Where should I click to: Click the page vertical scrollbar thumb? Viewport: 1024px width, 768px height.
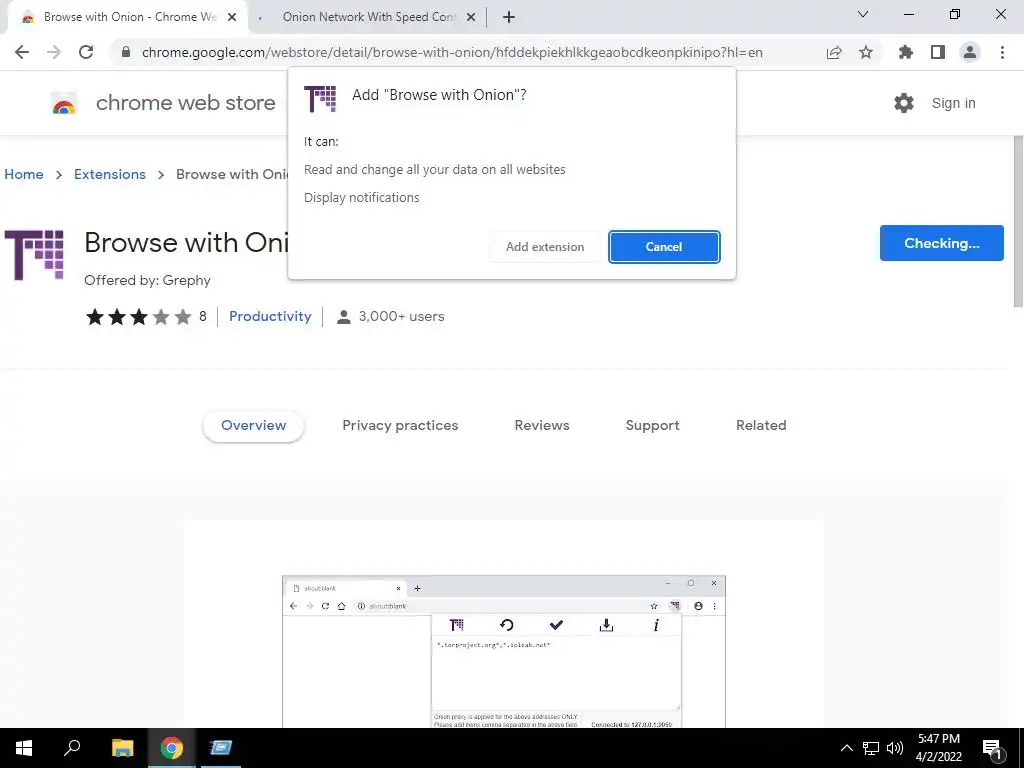pyautogui.click(x=1017, y=221)
